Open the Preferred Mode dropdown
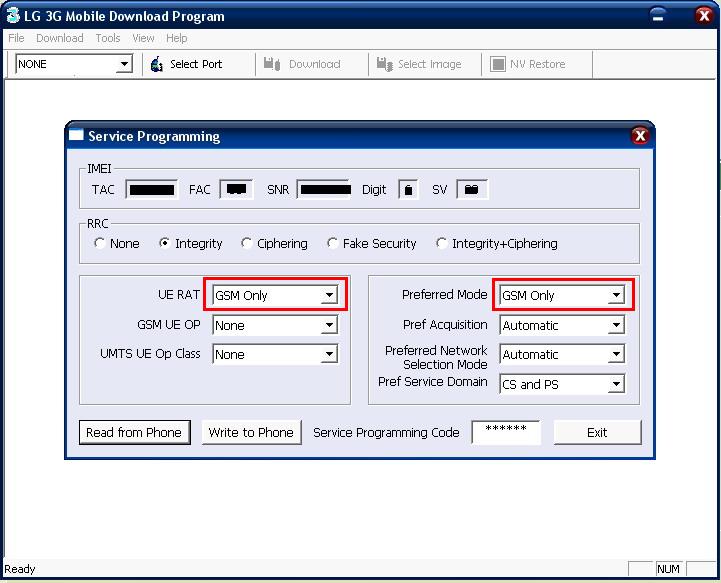Screen dimensions: 721x583 (616, 295)
